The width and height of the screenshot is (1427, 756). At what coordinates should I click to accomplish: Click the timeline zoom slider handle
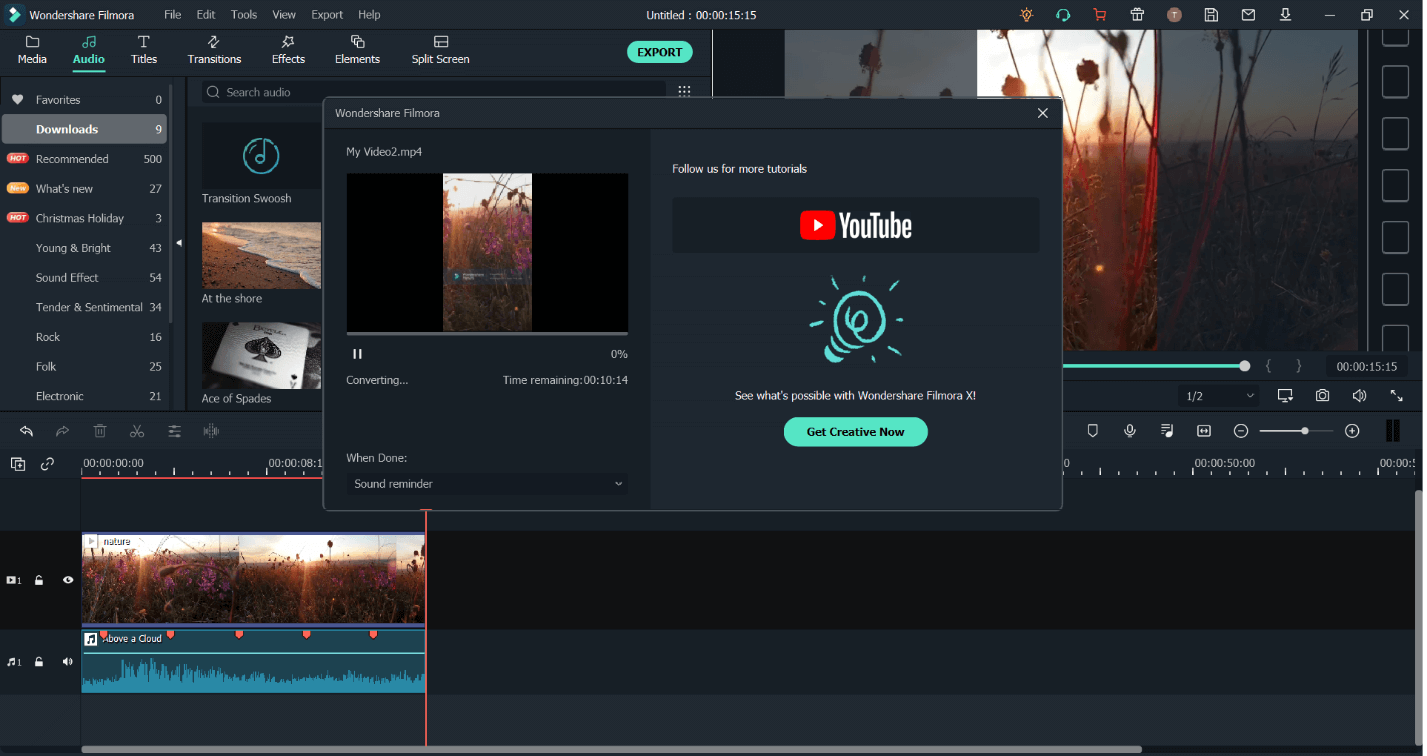1305,431
